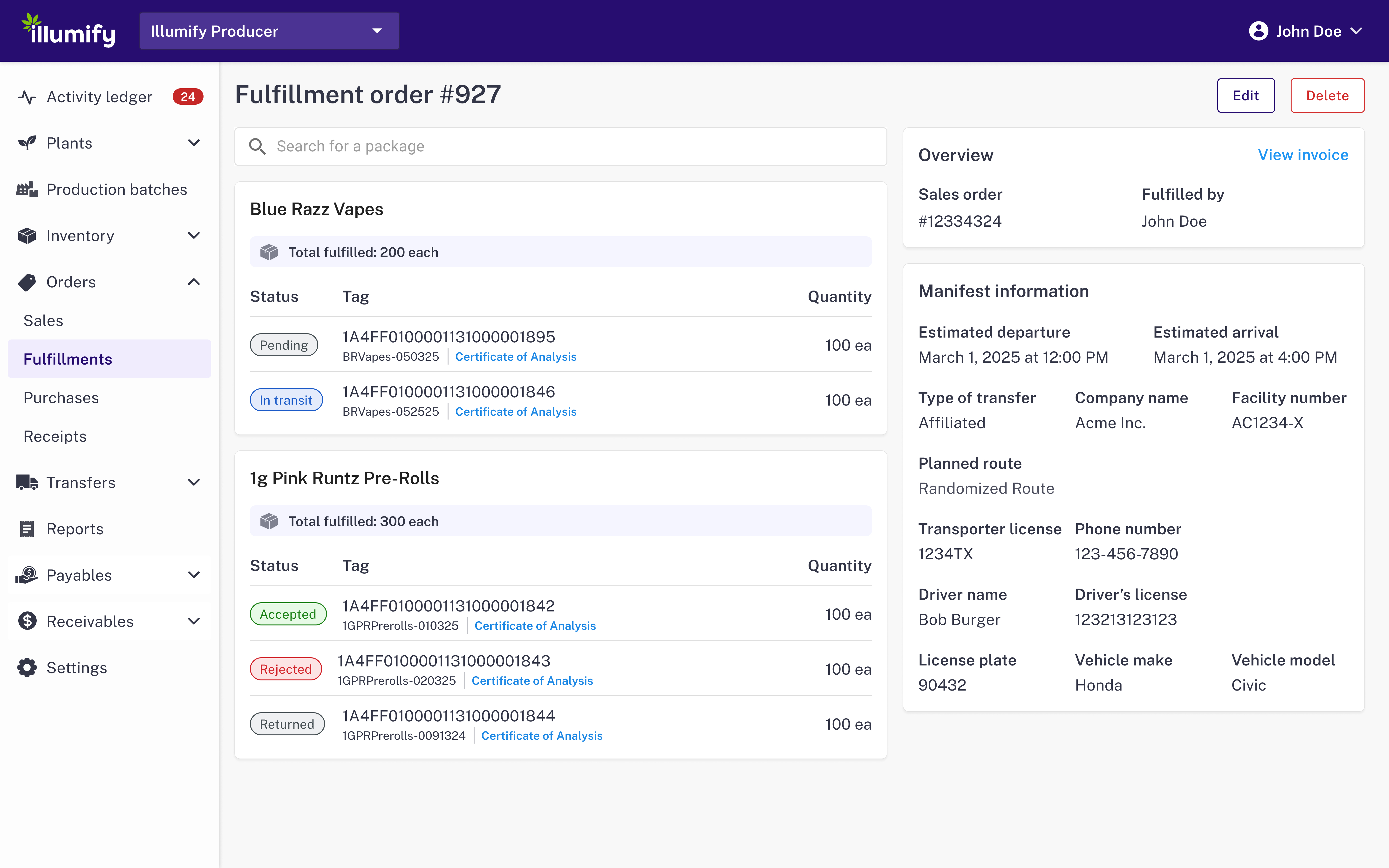Image resolution: width=1389 pixels, height=868 pixels.
Task: Expand the Plants chevron
Action: point(194,143)
